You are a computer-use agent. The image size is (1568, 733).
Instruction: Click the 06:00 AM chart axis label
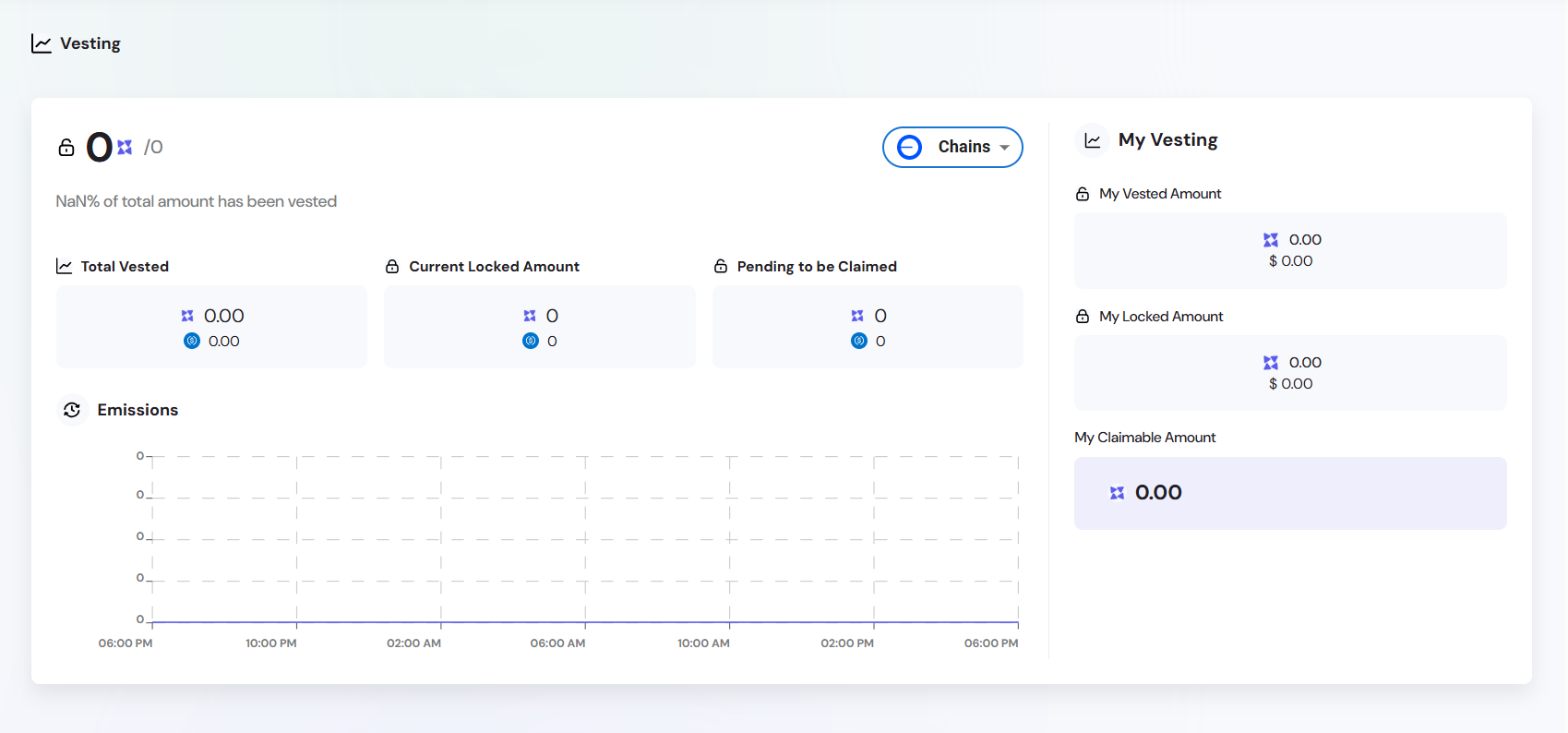(557, 643)
